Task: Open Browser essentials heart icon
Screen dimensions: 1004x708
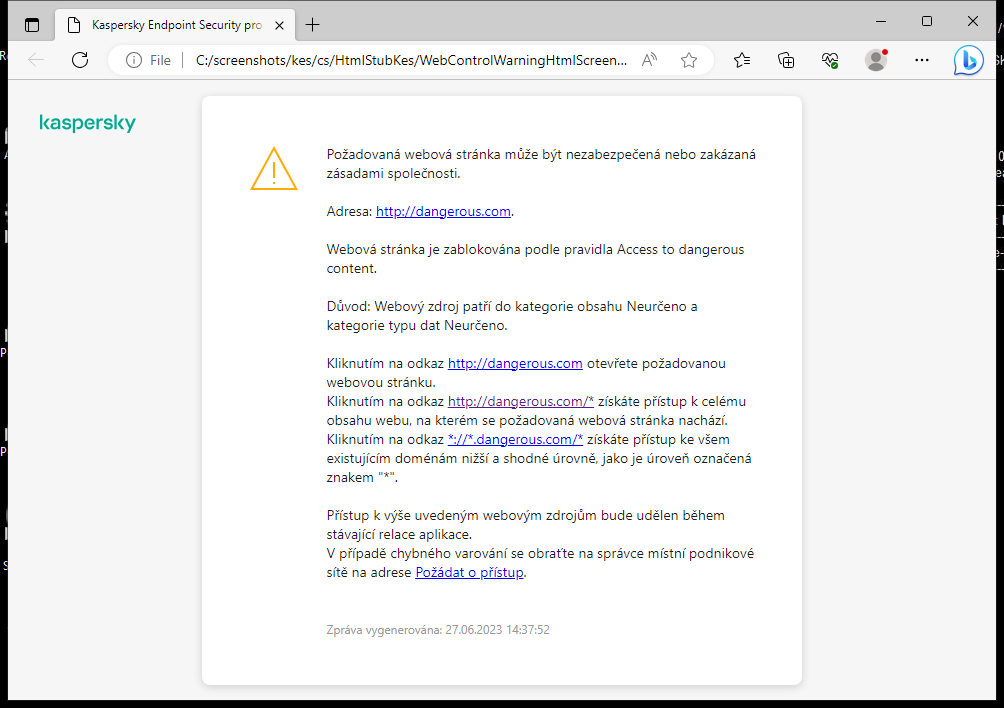Action: click(830, 60)
